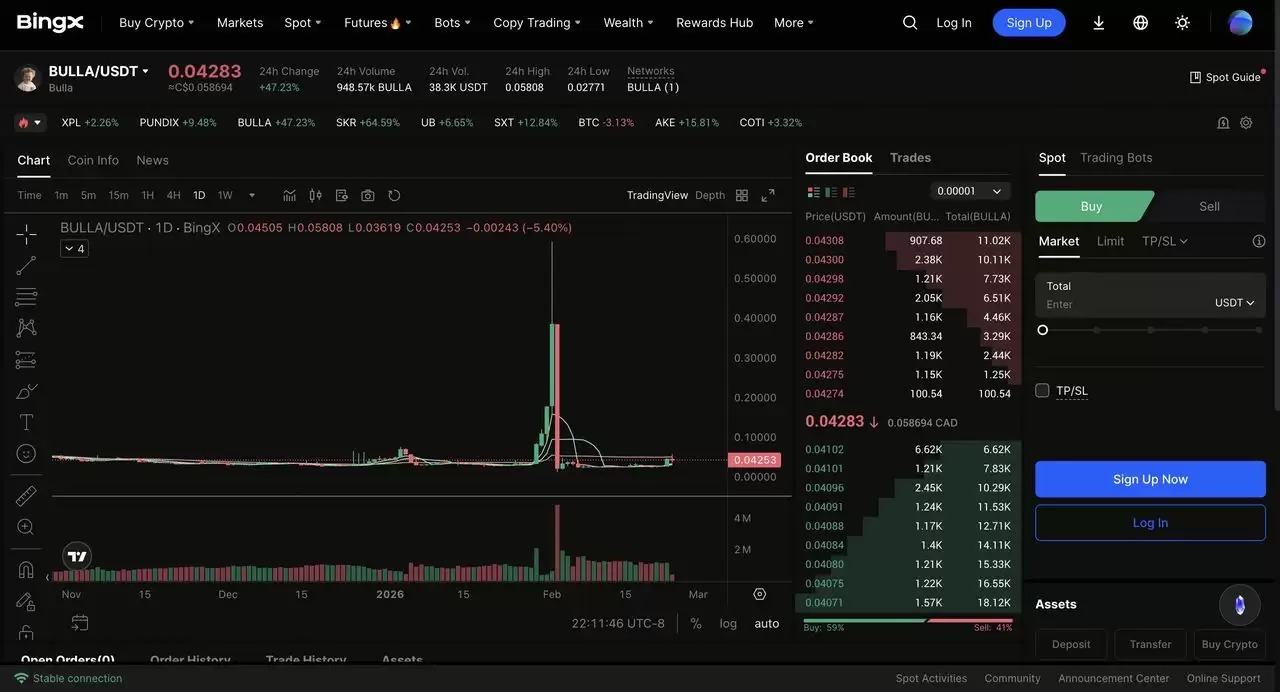This screenshot has width=1280, height=692.
Task: Select the crosshair cursor chart tool
Action: click(27, 234)
